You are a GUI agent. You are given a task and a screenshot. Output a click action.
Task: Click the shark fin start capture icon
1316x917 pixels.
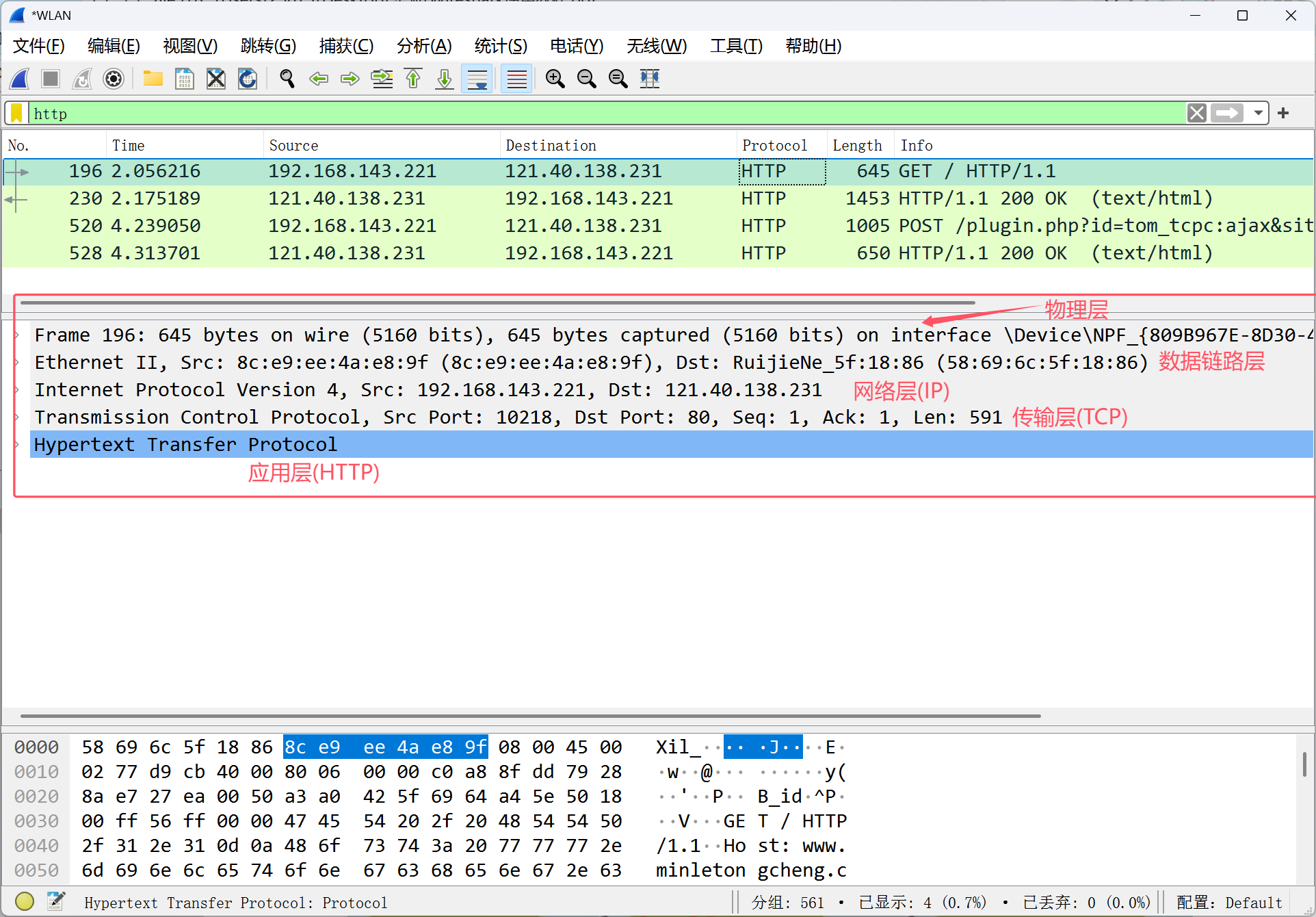[20, 79]
